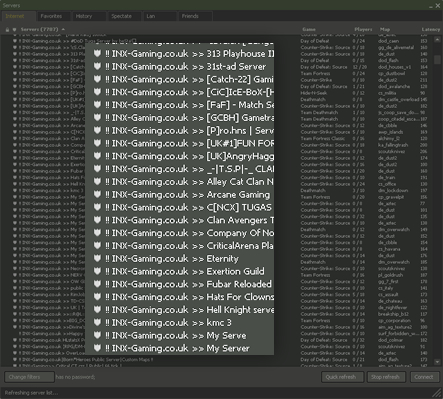
Task: Sort servers by the Players column header
Action: (363, 29)
